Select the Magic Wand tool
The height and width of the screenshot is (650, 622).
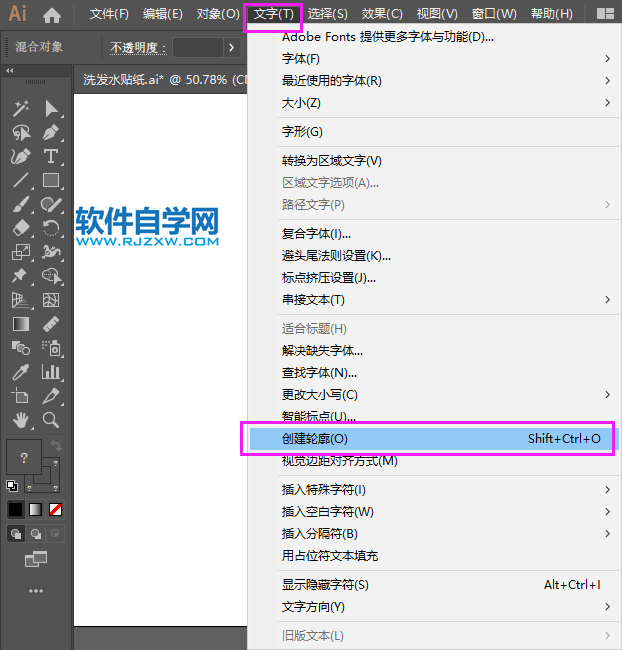pyautogui.click(x=21, y=109)
